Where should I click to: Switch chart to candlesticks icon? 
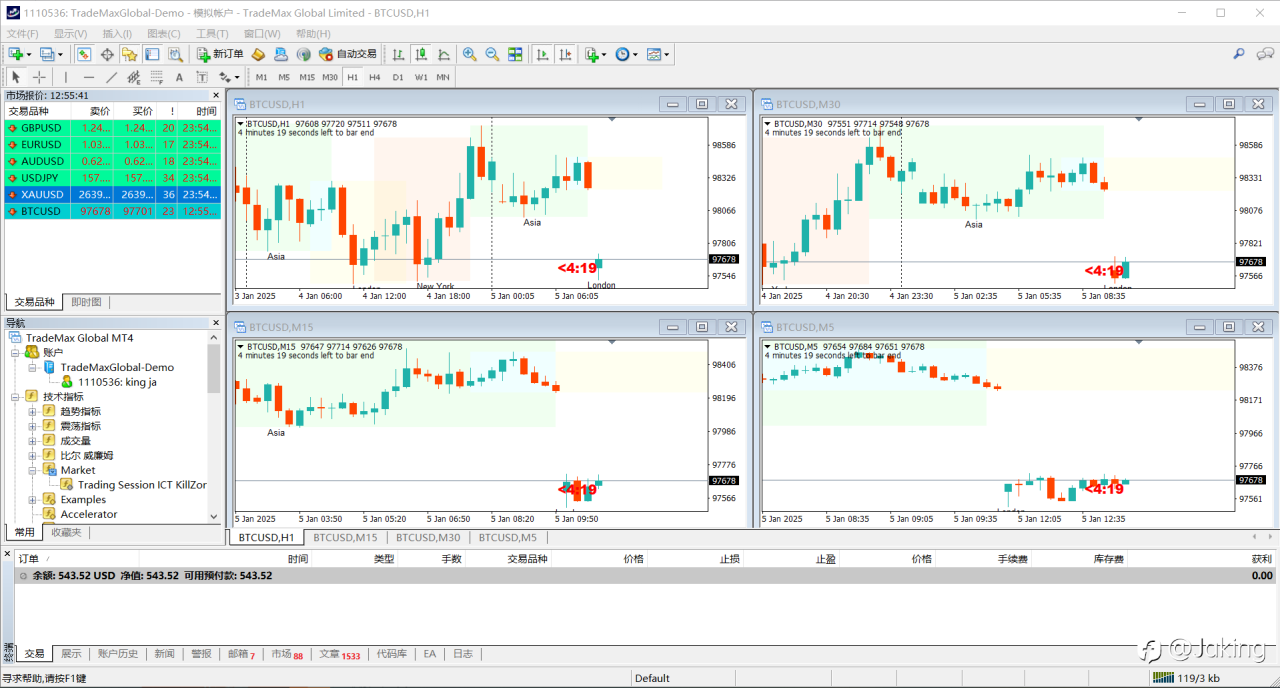tap(421, 54)
